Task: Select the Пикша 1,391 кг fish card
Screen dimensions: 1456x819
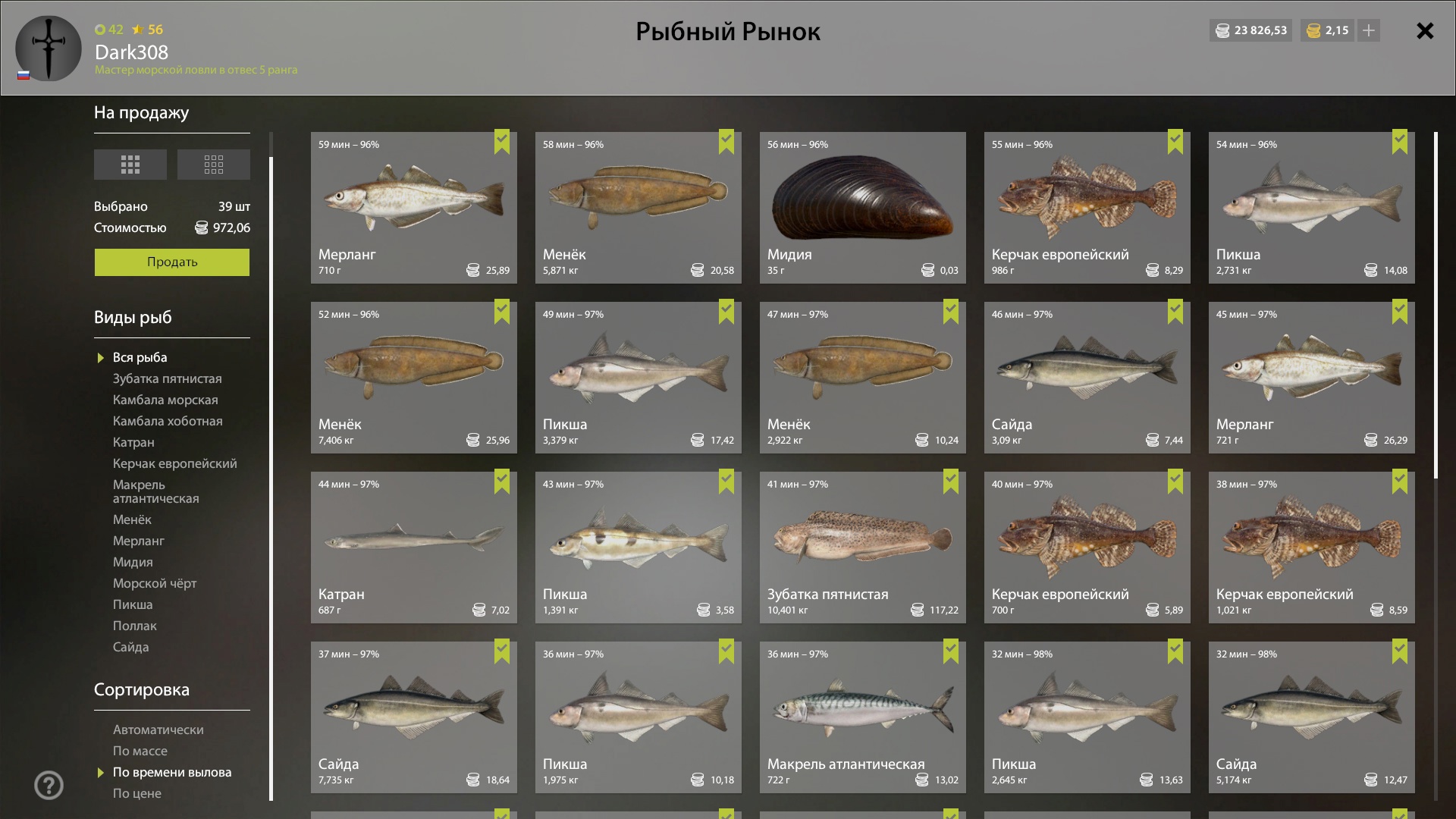Action: [639, 548]
